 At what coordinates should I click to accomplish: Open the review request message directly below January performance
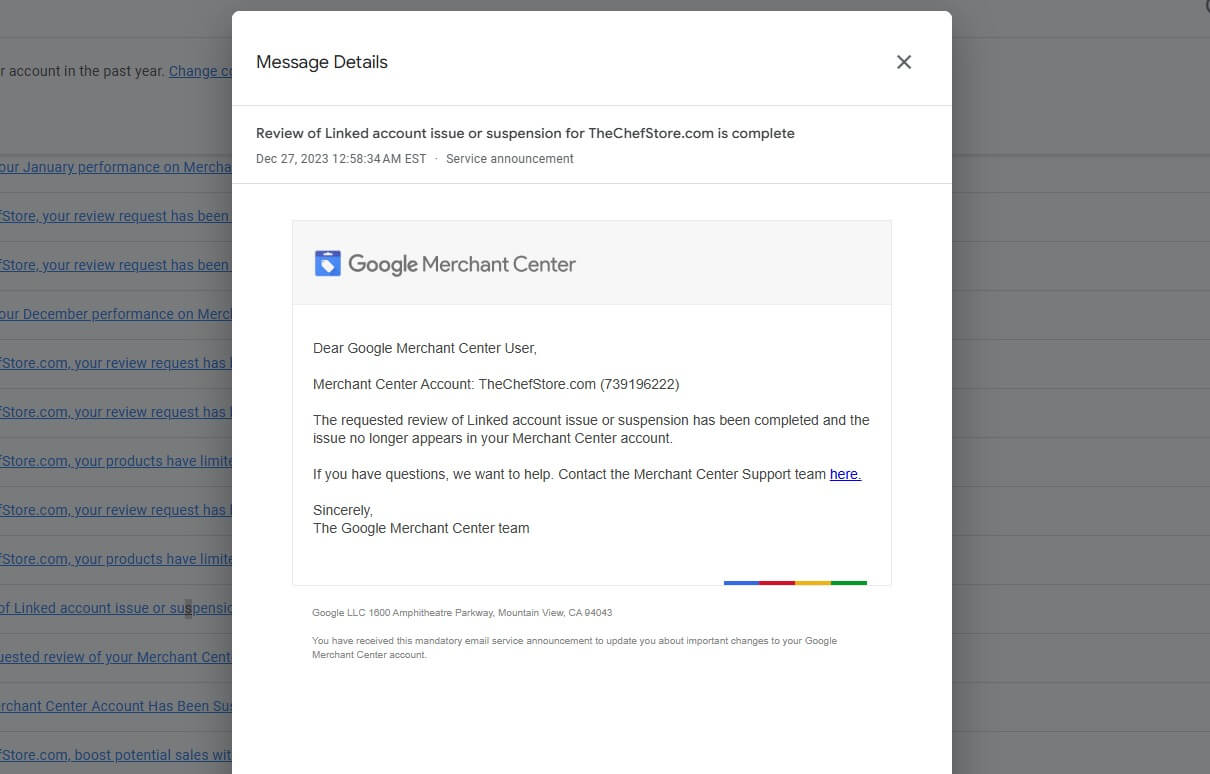click(x=116, y=216)
